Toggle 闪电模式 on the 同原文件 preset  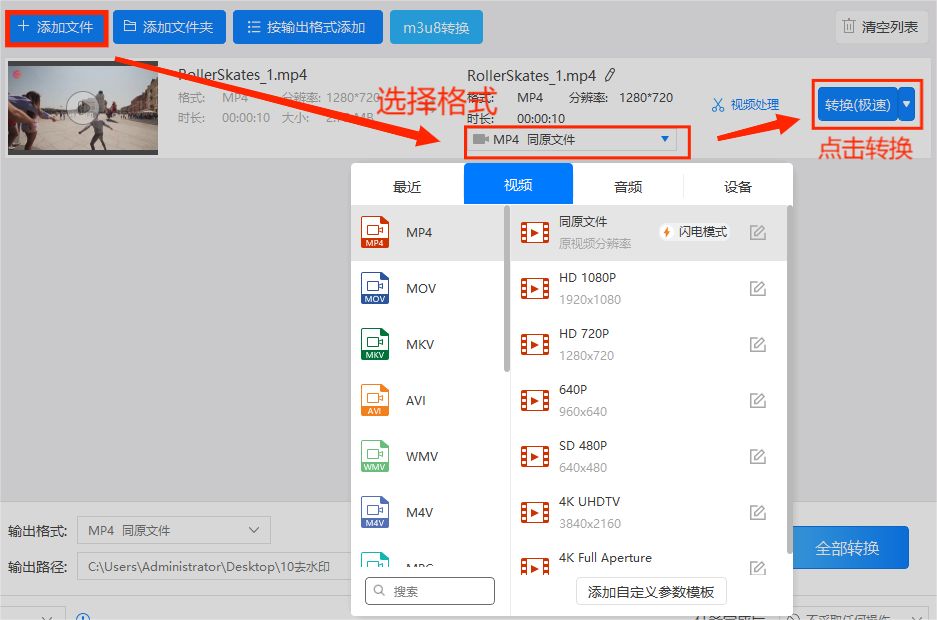tap(694, 230)
